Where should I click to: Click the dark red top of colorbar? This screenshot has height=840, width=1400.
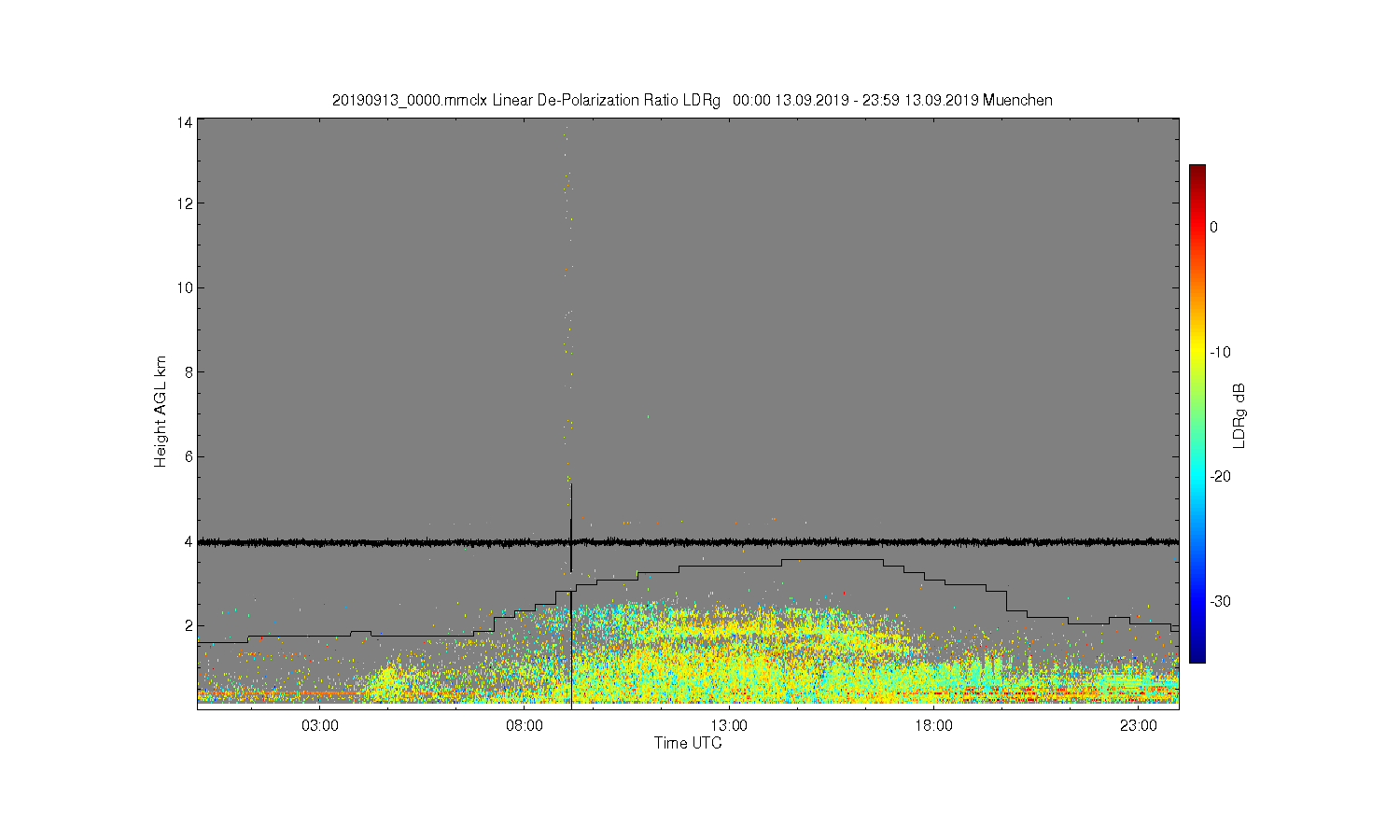coord(1197,172)
